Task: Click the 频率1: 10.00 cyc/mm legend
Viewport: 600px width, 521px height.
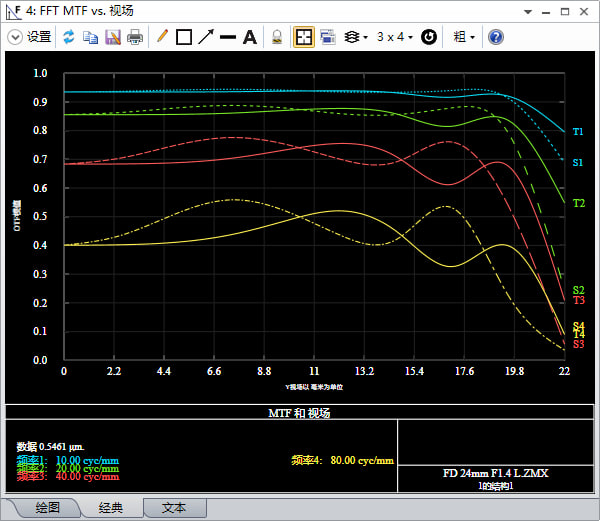Action: [x=68, y=460]
